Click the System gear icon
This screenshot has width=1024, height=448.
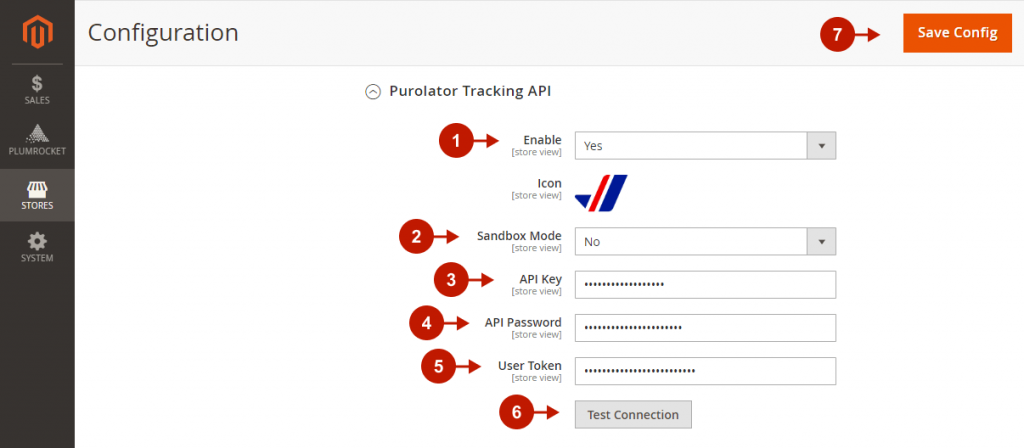[37, 241]
